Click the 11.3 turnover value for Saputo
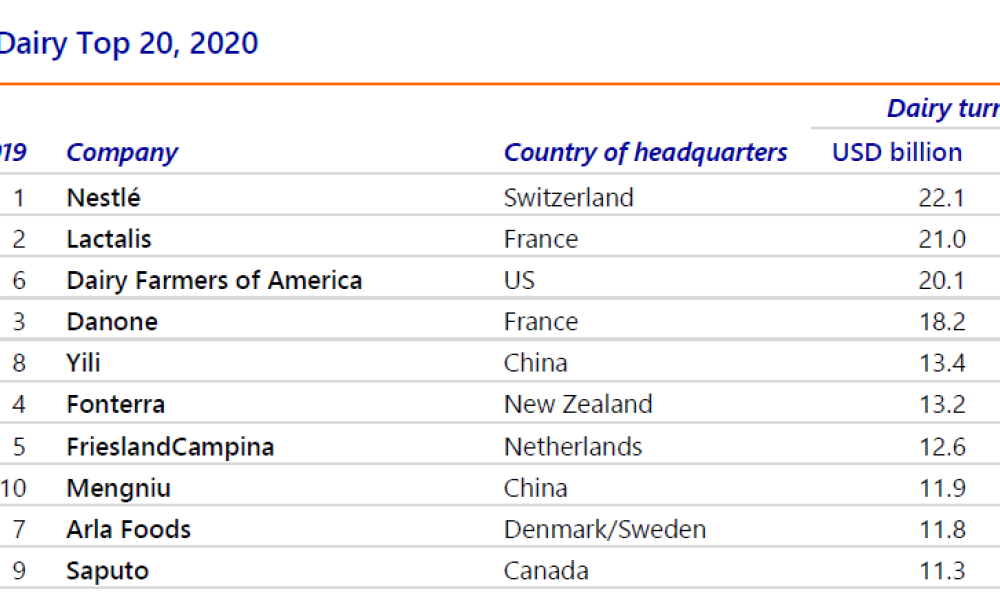The width and height of the screenshot is (1000, 600). [941, 571]
